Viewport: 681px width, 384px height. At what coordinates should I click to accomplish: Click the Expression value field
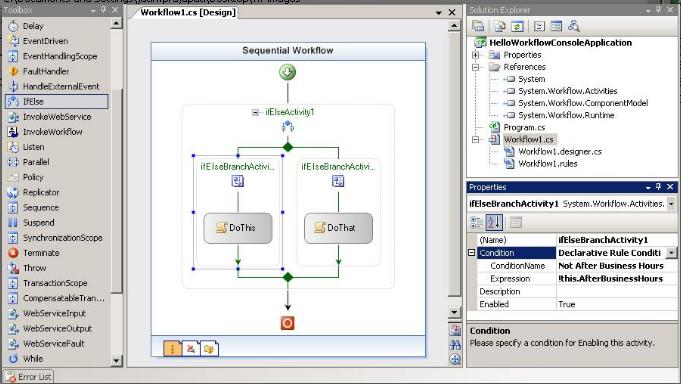coord(616,279)
